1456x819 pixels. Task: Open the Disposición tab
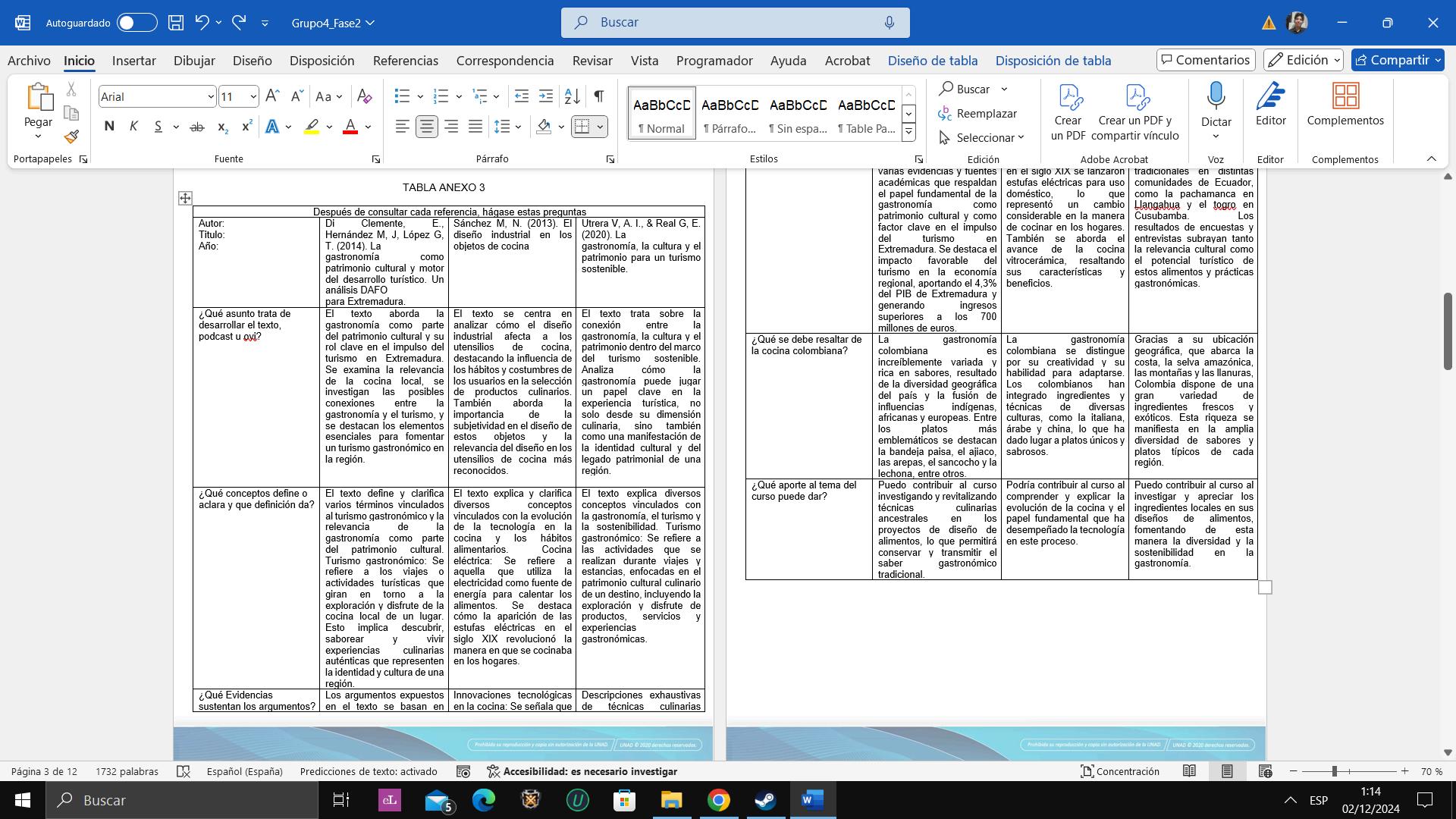tap(322, 61)
